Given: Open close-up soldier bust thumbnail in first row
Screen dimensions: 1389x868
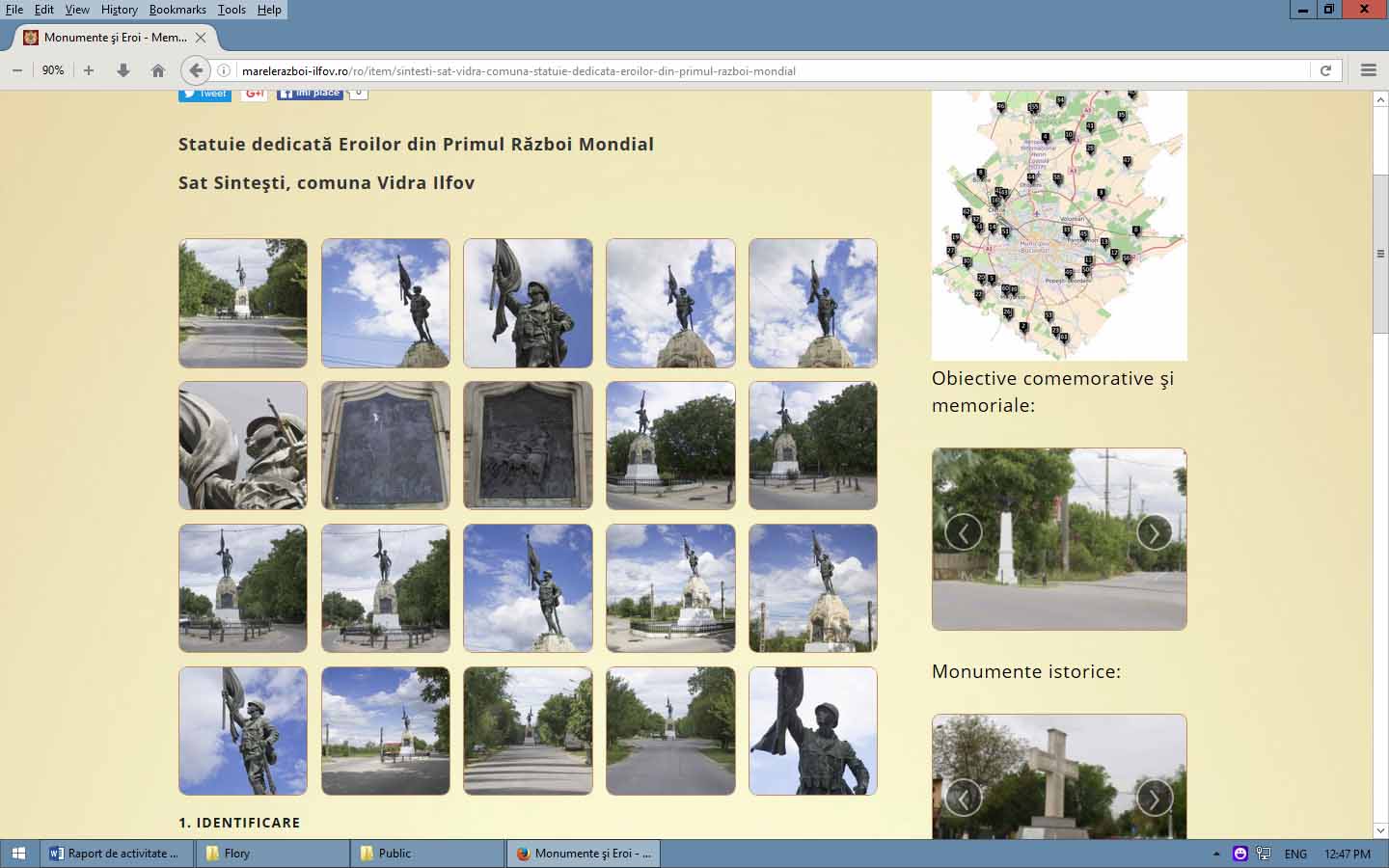Looking at the screenshot, I should coord(528,303).
